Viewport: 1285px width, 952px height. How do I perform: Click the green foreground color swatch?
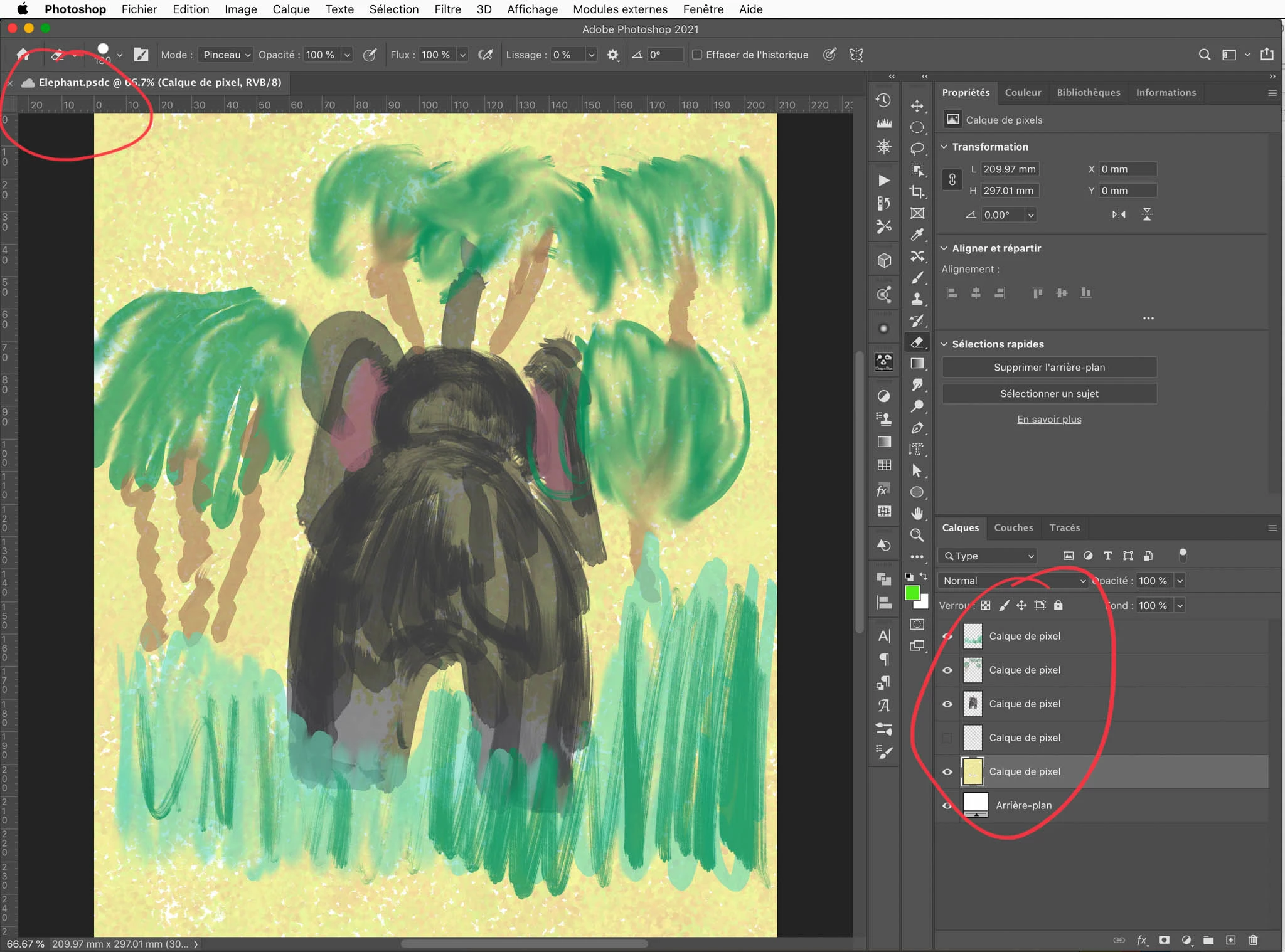(x=912, y=593)
